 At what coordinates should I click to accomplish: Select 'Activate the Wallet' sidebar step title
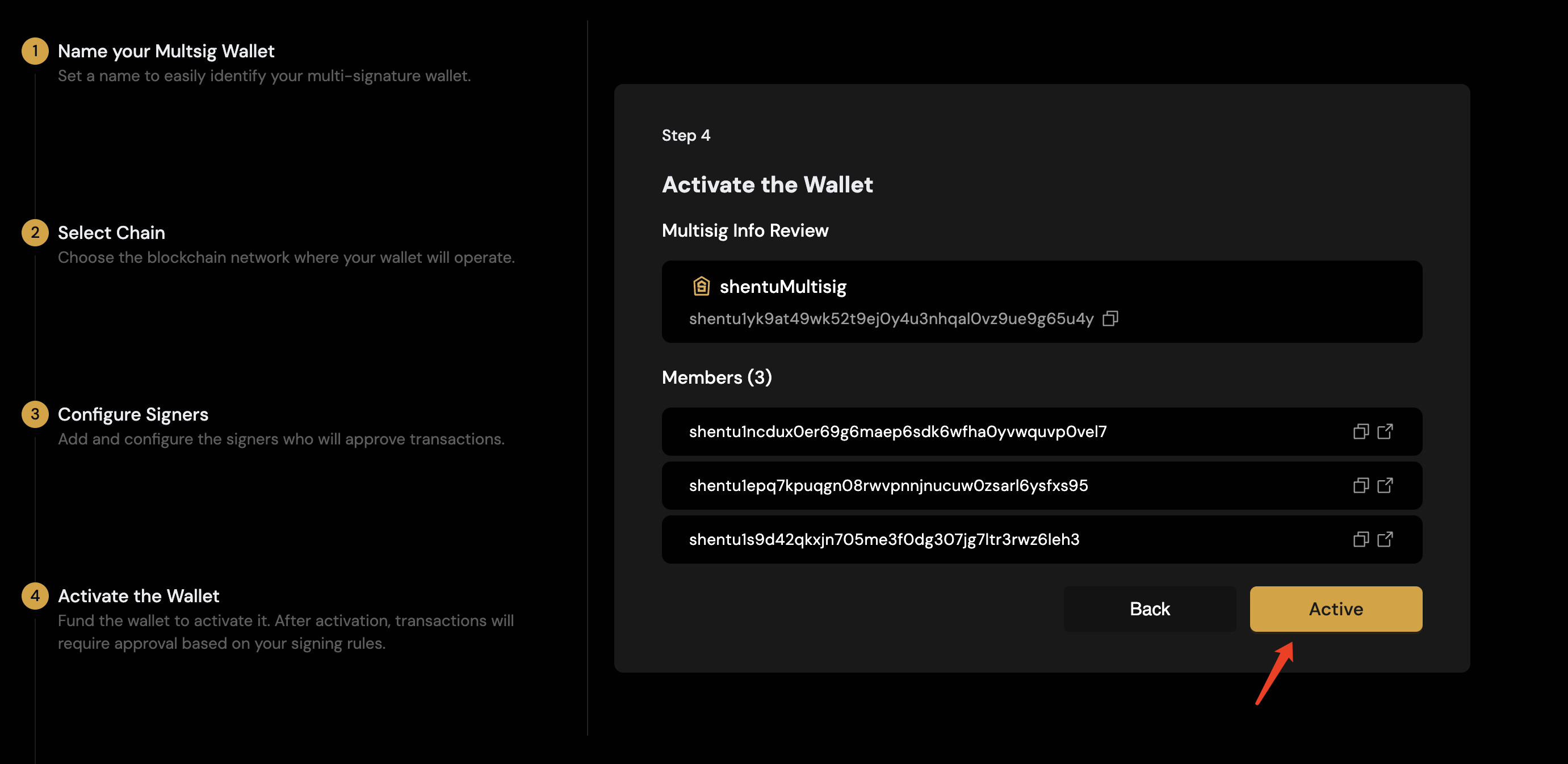tap(139, 596)
